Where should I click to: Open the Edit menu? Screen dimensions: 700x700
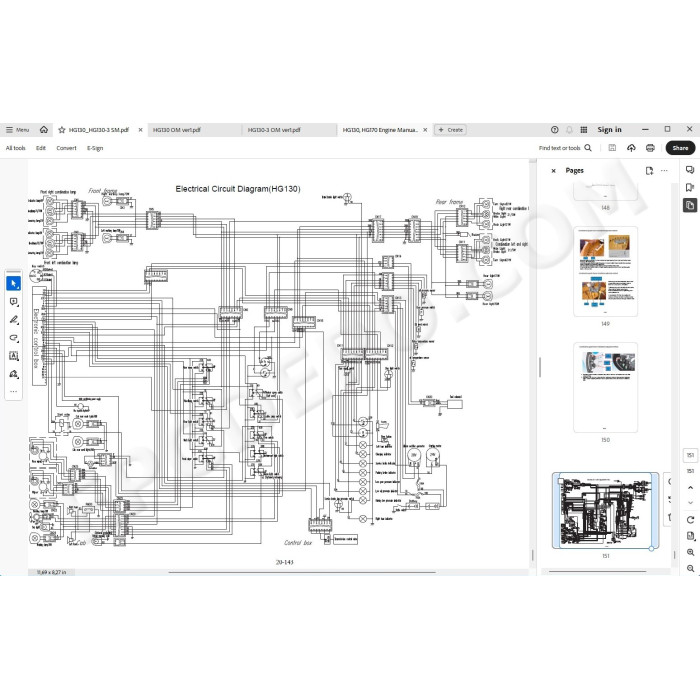(x=41, y=148)
